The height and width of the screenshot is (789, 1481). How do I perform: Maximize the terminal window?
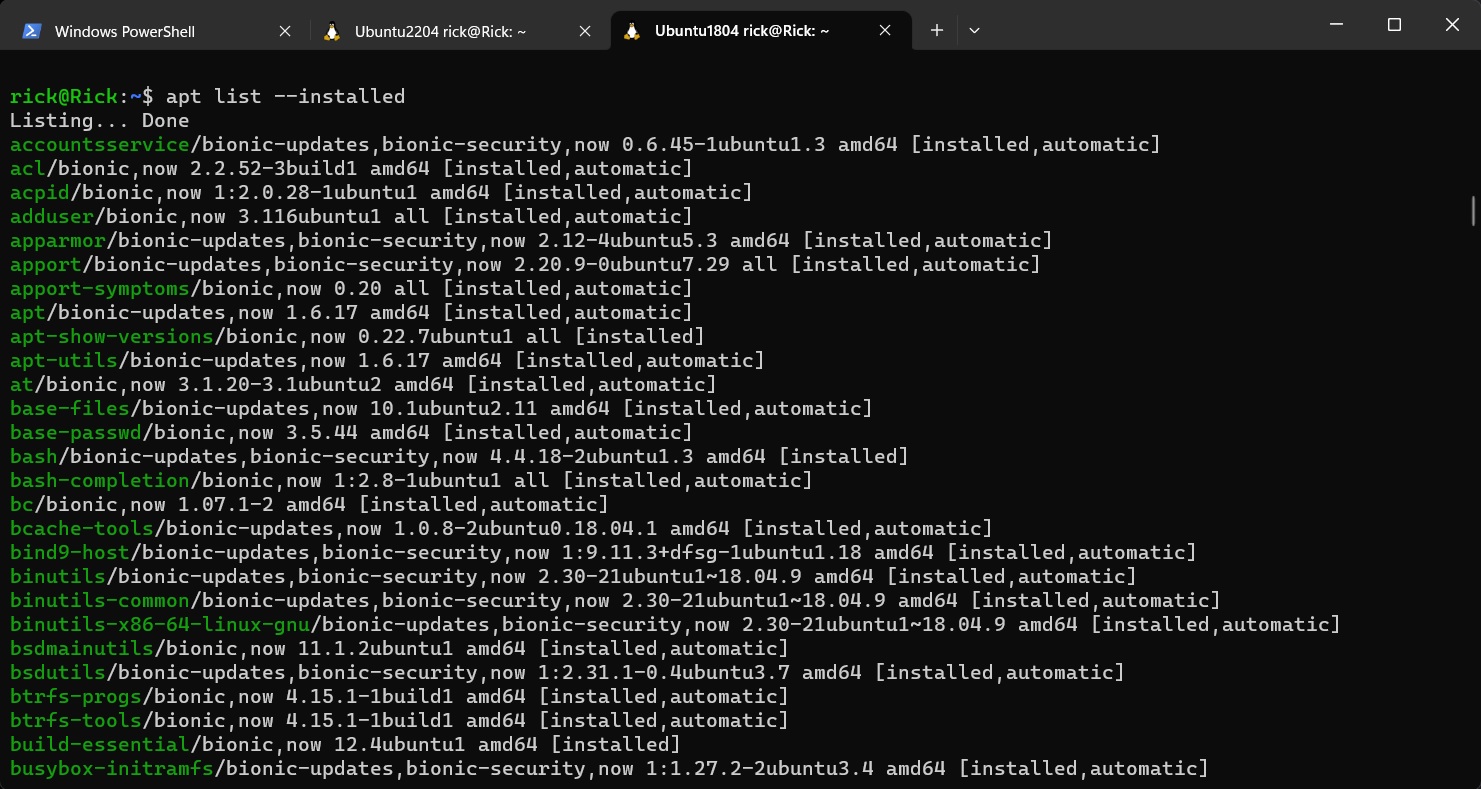pos(1394,24)
